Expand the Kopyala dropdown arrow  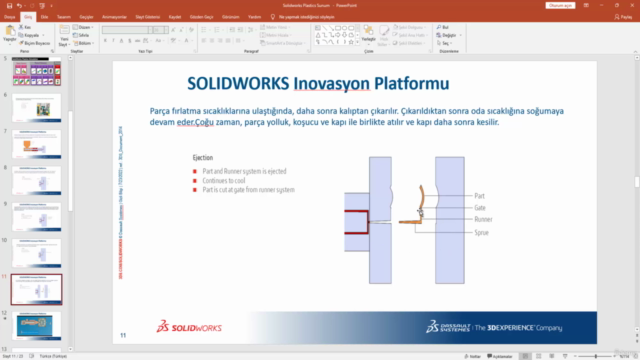tap(43, 35)
